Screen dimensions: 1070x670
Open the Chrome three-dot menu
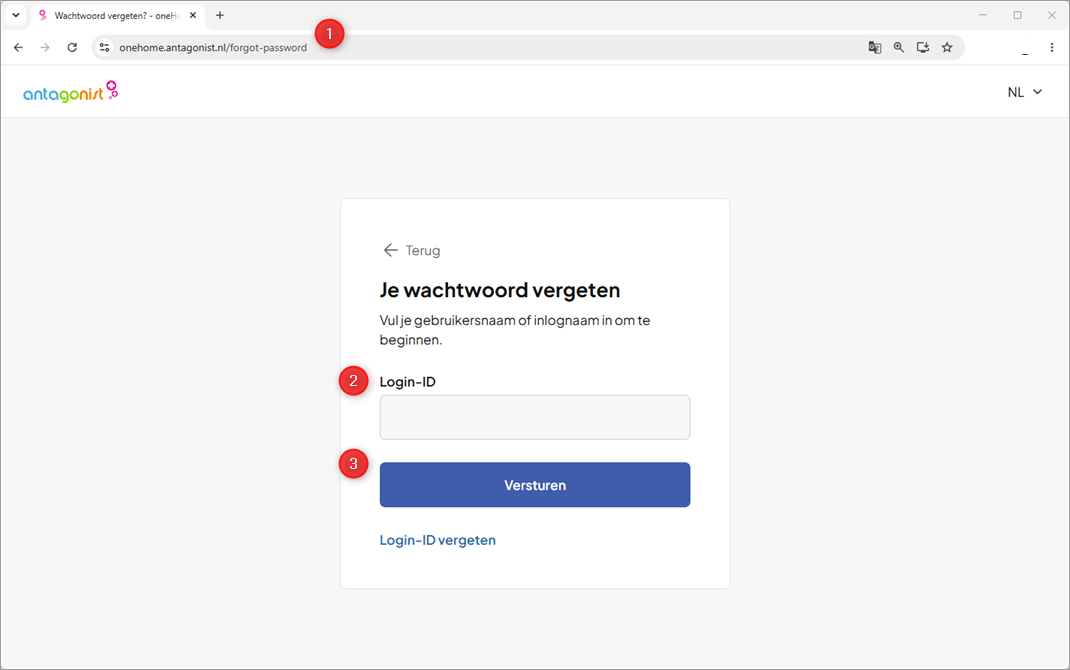1052,48
